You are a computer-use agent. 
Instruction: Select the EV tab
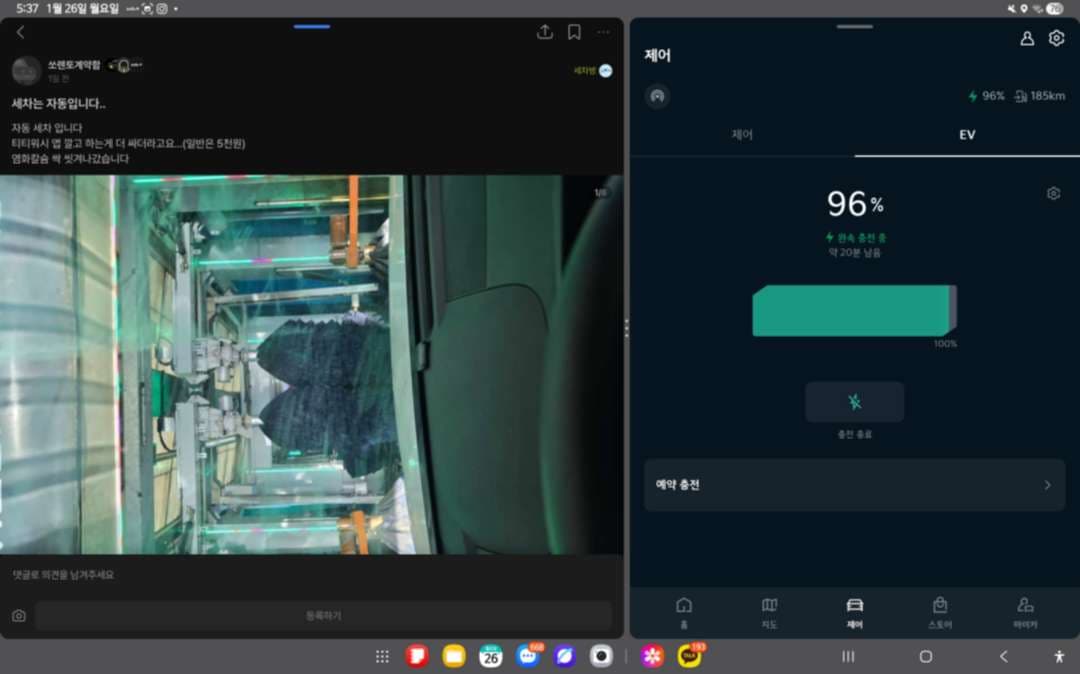tap(967, 134)
